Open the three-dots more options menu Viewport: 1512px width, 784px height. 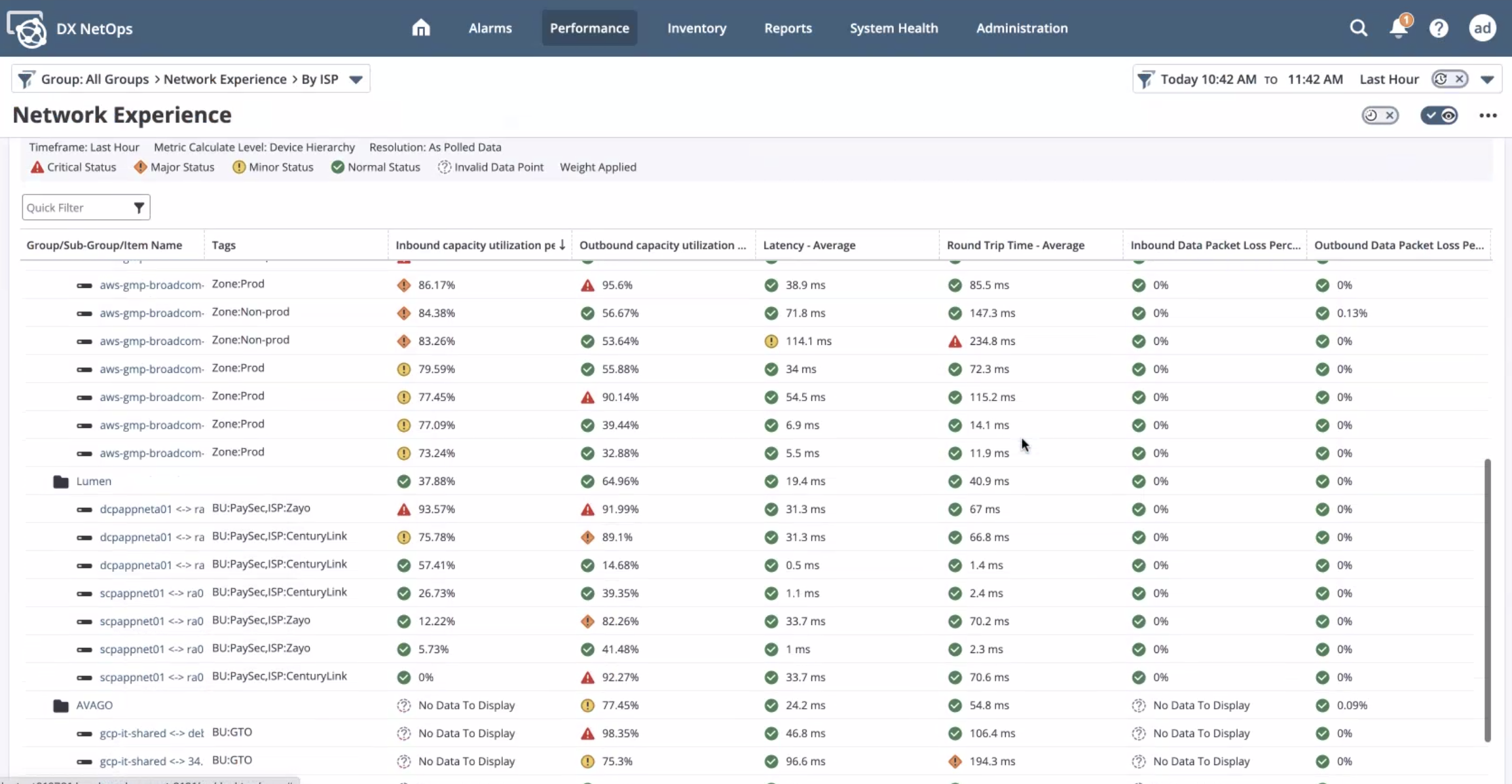pos(1487,115)
